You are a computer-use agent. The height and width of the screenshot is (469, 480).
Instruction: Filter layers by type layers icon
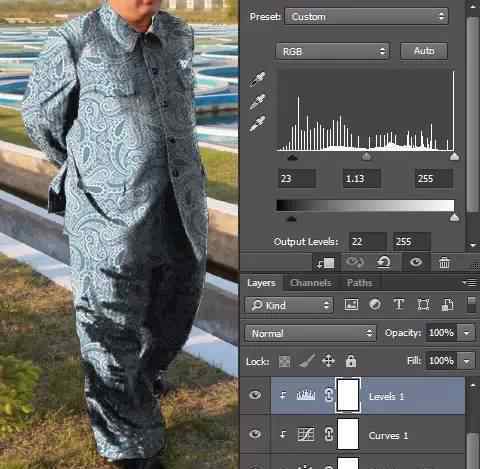click(x=399, y=305)
